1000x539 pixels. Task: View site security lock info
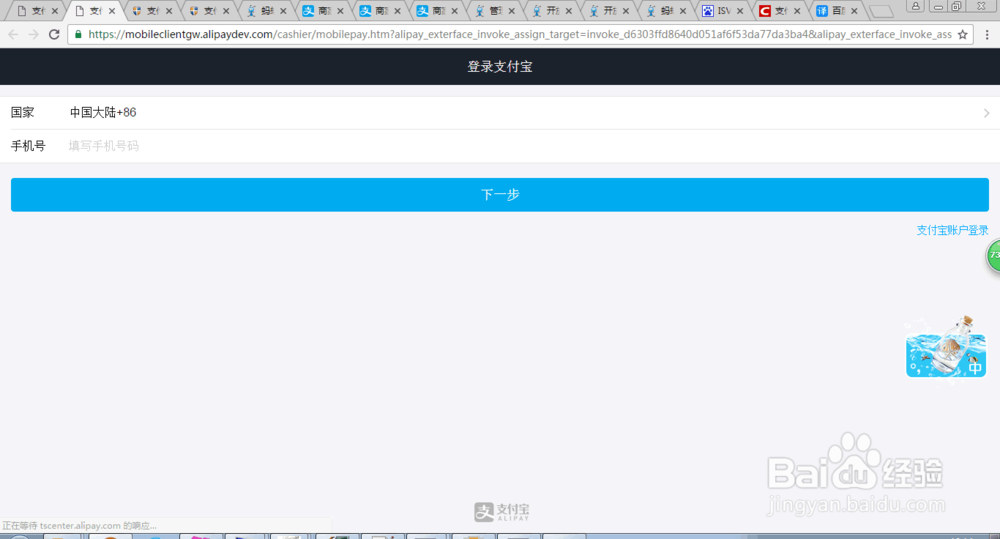[78, 34]
